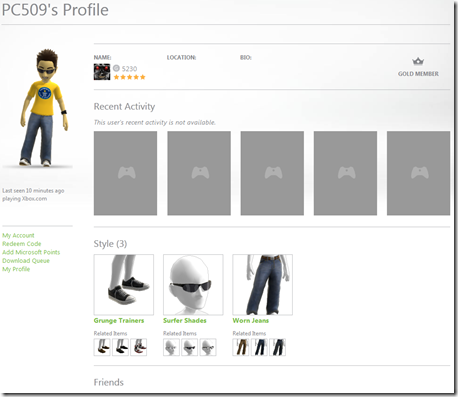Image resolution: width=458 pixels, height=397 pixels.
Task: Select the Grunge Trainers shoe image
Action: (x=124, y=285)
